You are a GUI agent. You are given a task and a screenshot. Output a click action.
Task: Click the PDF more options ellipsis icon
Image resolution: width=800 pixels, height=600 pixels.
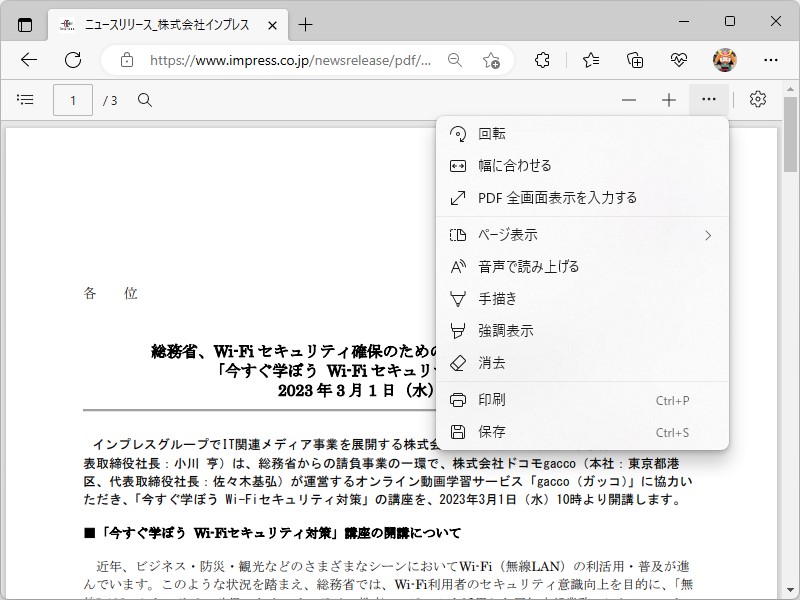(708, 99)
